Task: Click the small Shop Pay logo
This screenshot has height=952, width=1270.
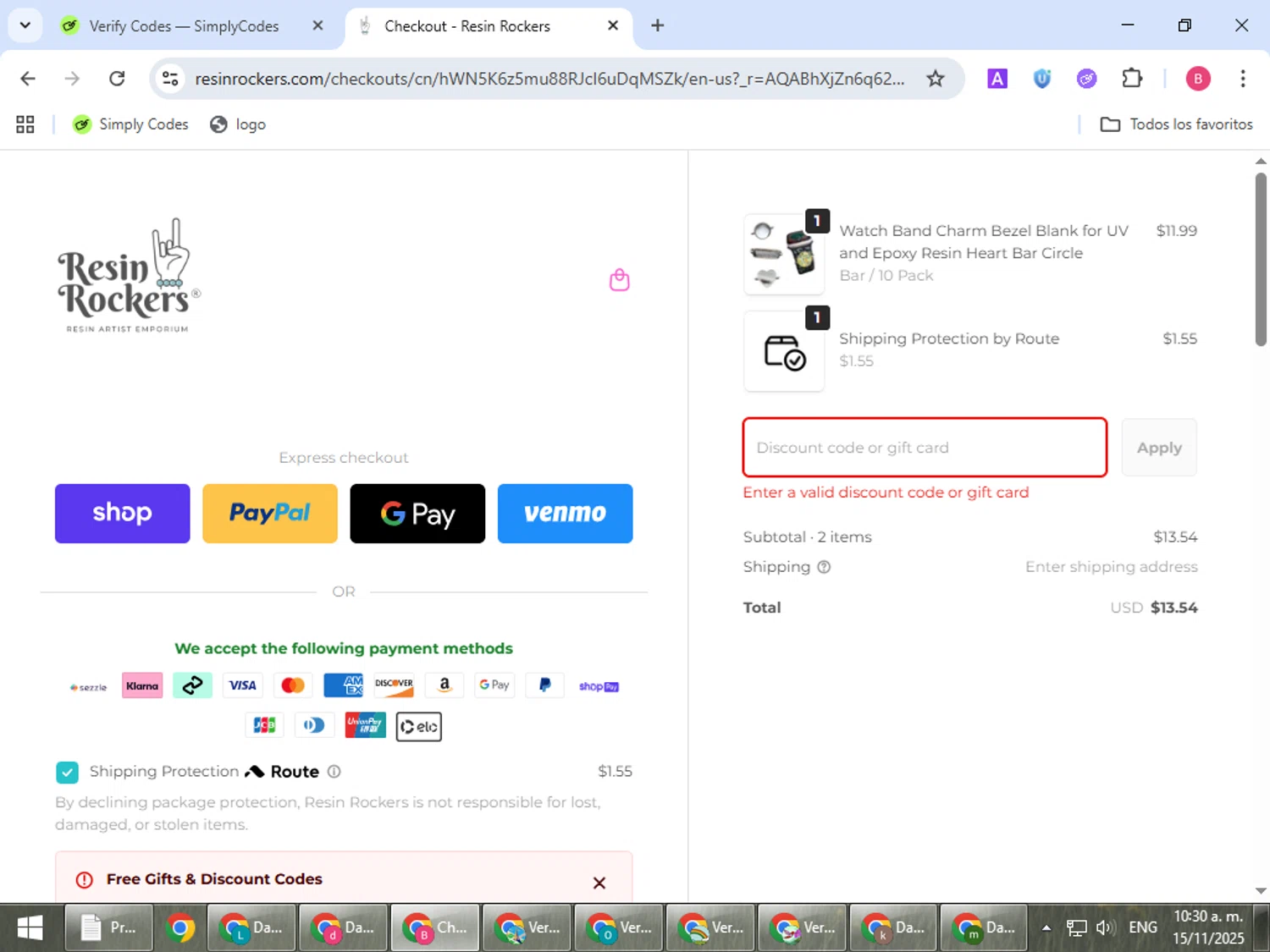Action: coord(599,686)
